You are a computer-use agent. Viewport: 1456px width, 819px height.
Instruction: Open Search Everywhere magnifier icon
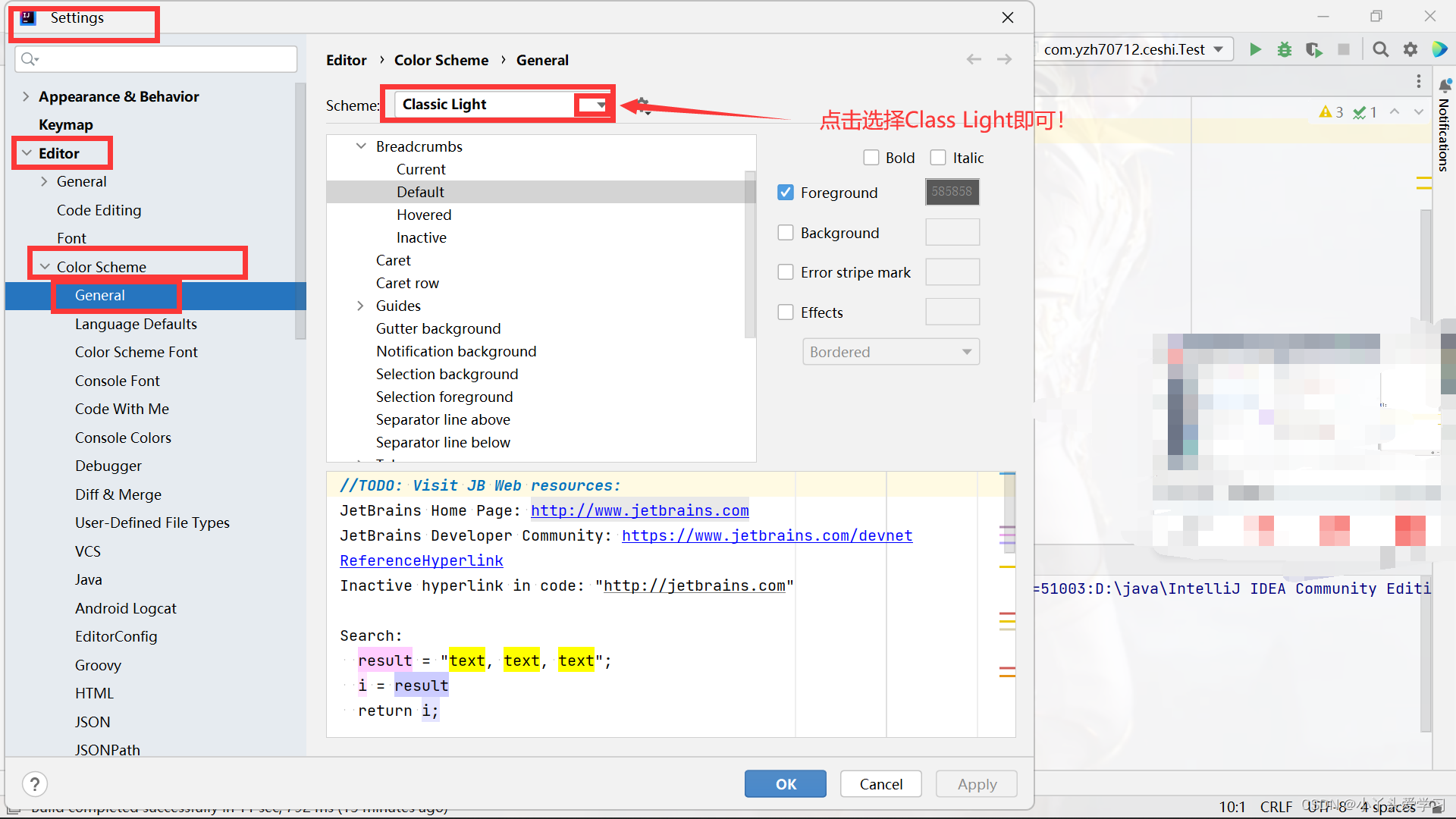pyautogui.click(x=1380, y=49)
